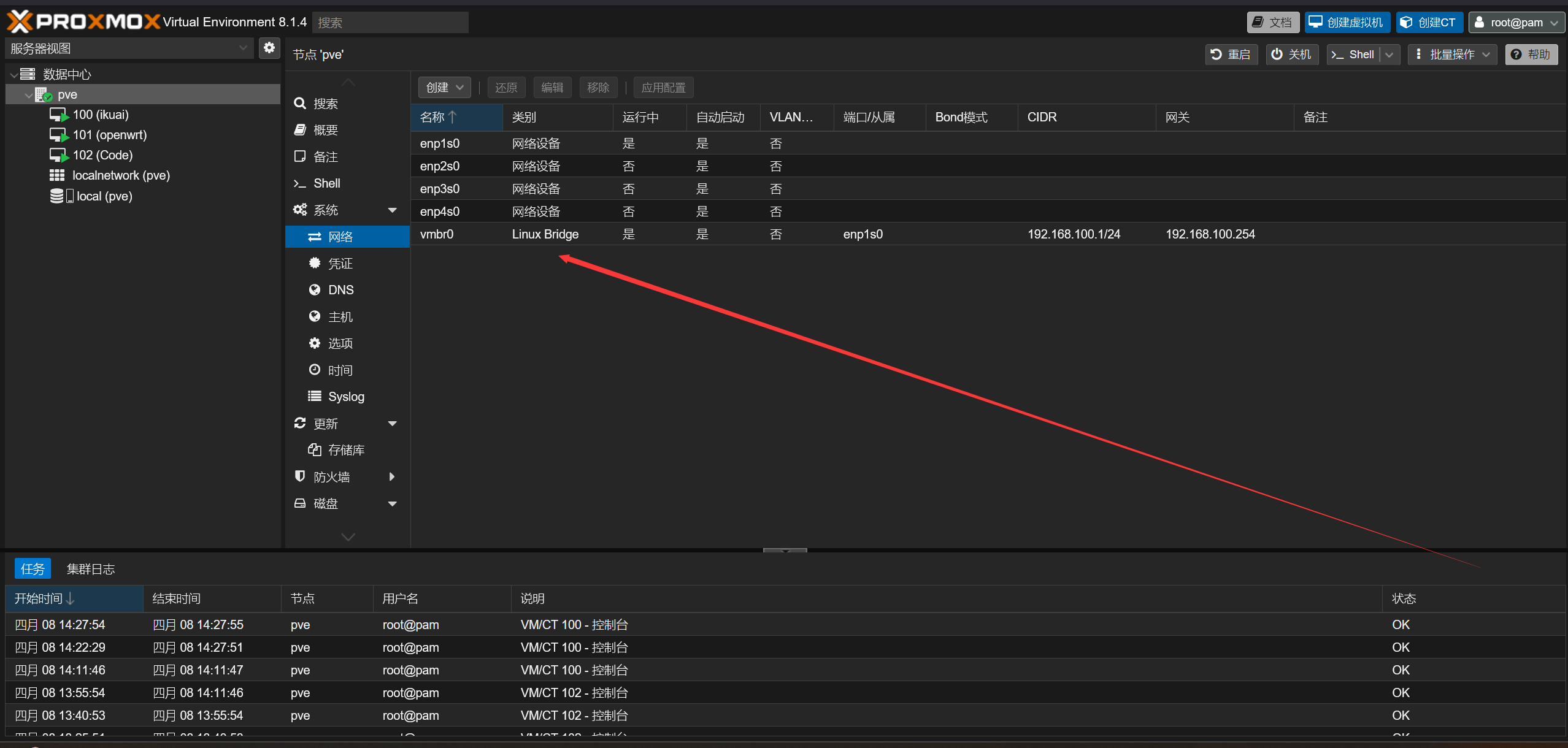The image size is (1568, 748).
Task: Select the localnetwork (pve) SDN item
Action: [120, 175]
